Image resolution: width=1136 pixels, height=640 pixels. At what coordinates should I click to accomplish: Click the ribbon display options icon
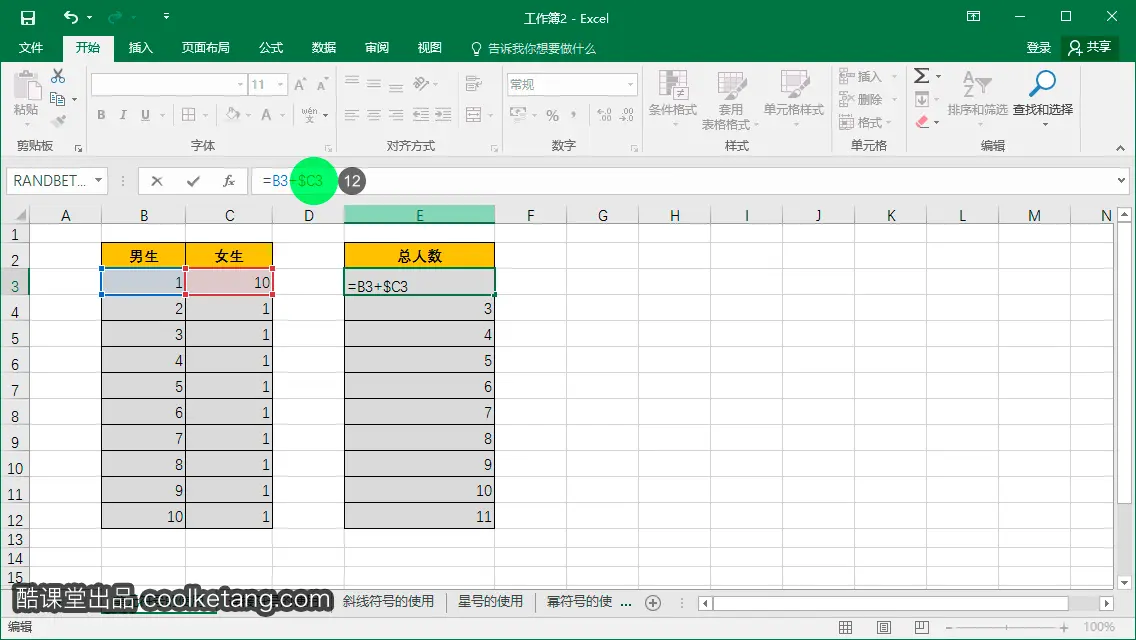coord(973,17)
